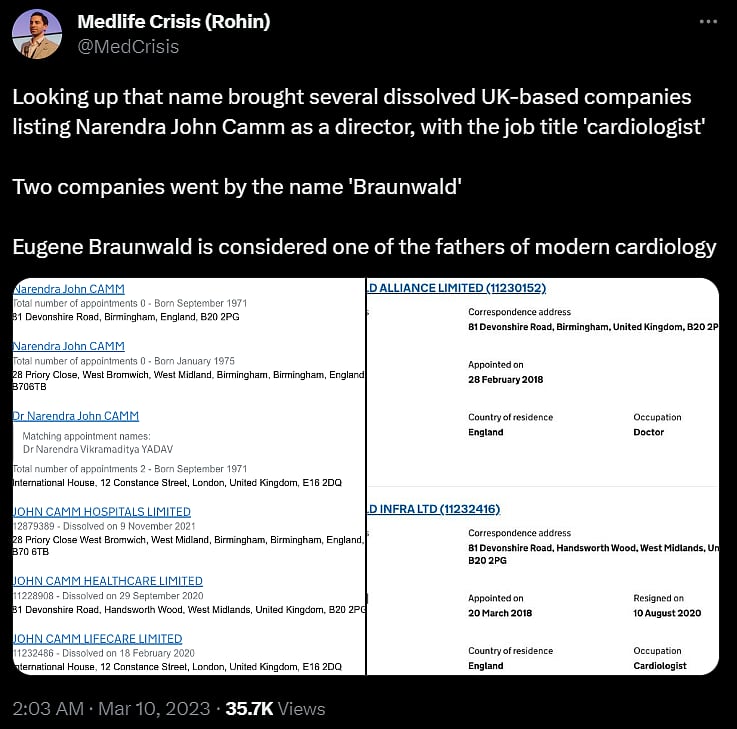Click JOHN CAMM HOSPITALS LIMITED link

101,511
